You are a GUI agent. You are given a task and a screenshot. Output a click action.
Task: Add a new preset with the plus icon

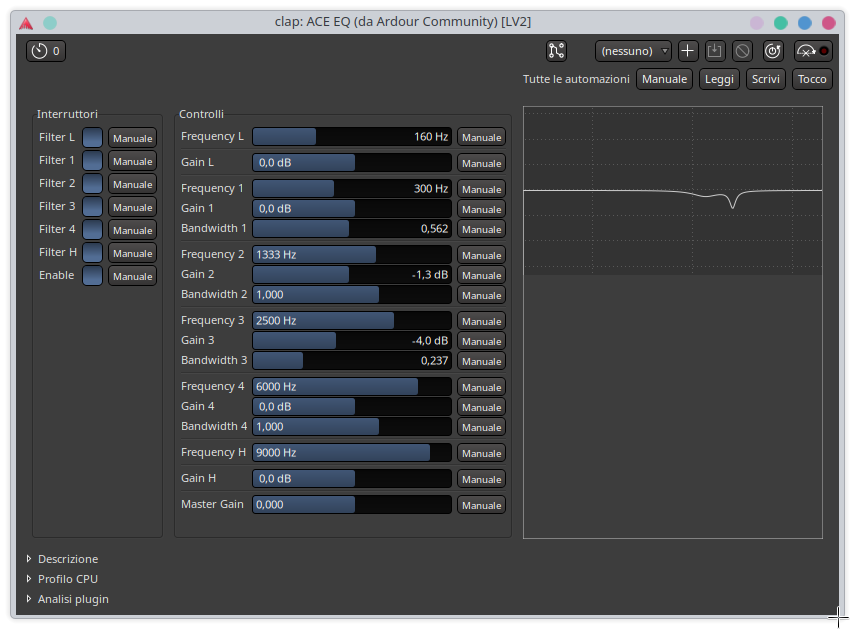tap(687, 50)
